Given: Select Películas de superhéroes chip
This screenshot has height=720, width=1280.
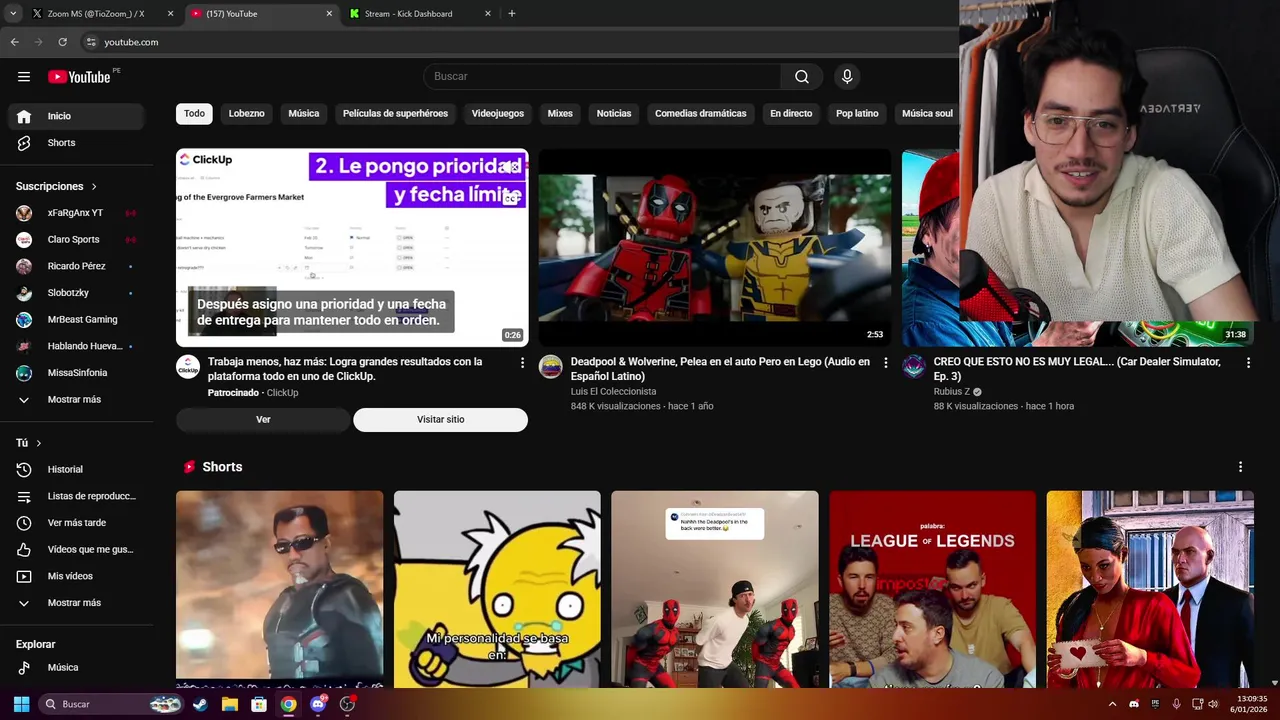Looking at the screenshot, I should pos(395,114).
